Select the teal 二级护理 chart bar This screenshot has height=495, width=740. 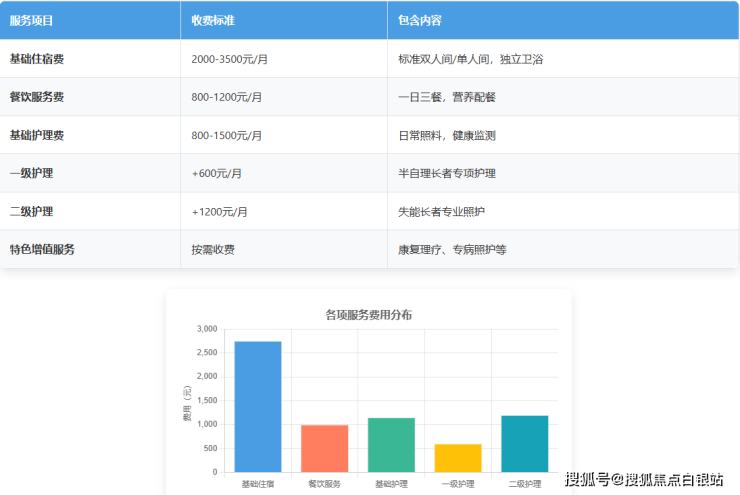coord(524,443)
